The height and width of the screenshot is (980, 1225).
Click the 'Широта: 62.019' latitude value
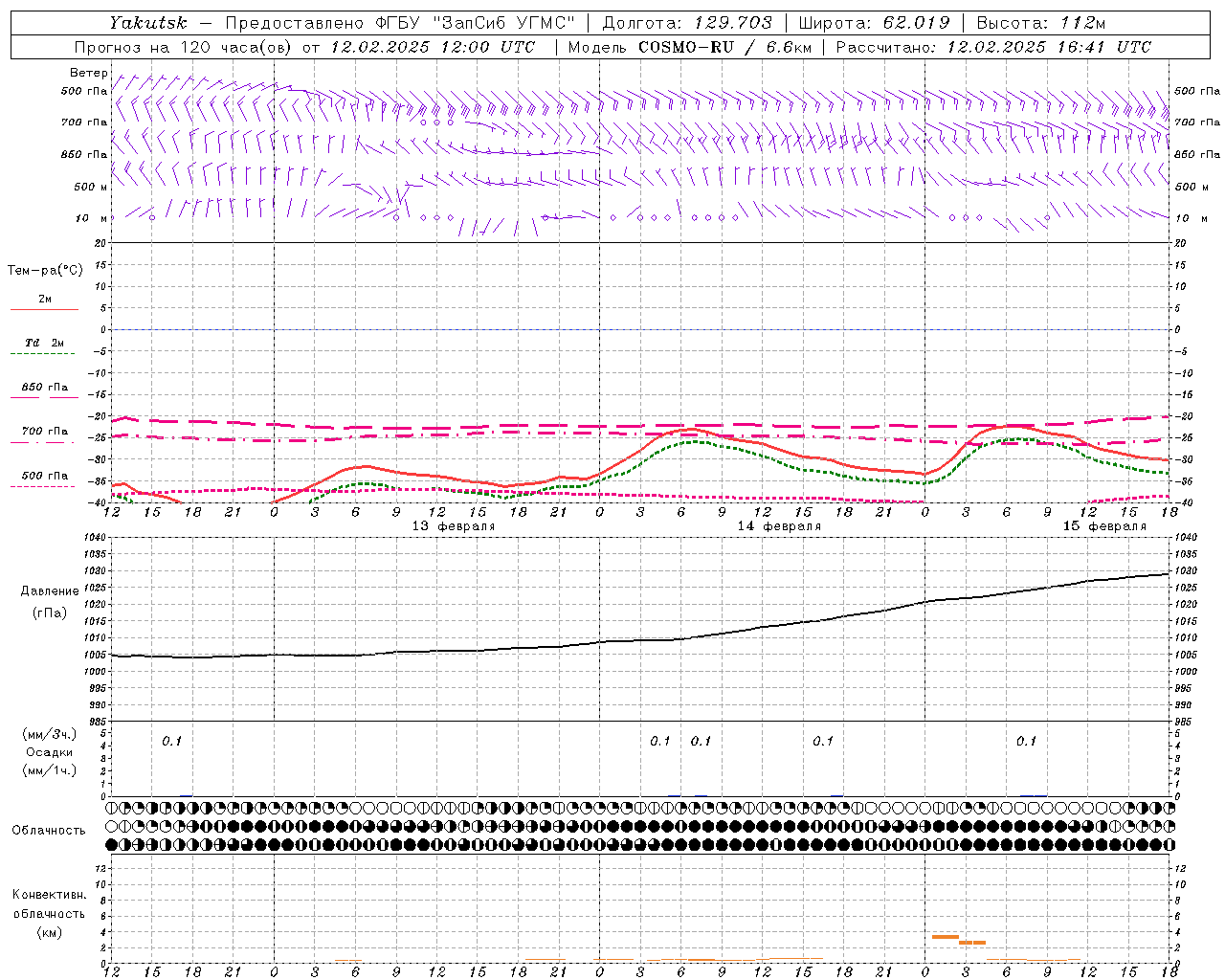coord(874,23)
